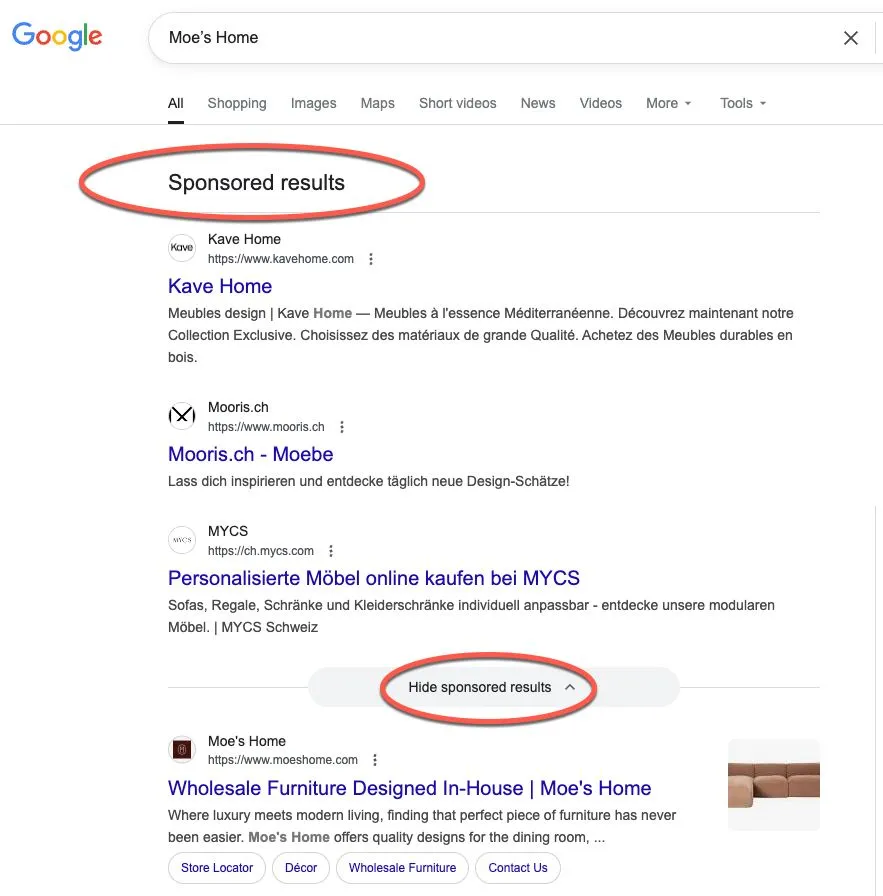Click into the Moe's Home search field
Image resolution: width=883 pixels, height=896 pixels.
480,38
